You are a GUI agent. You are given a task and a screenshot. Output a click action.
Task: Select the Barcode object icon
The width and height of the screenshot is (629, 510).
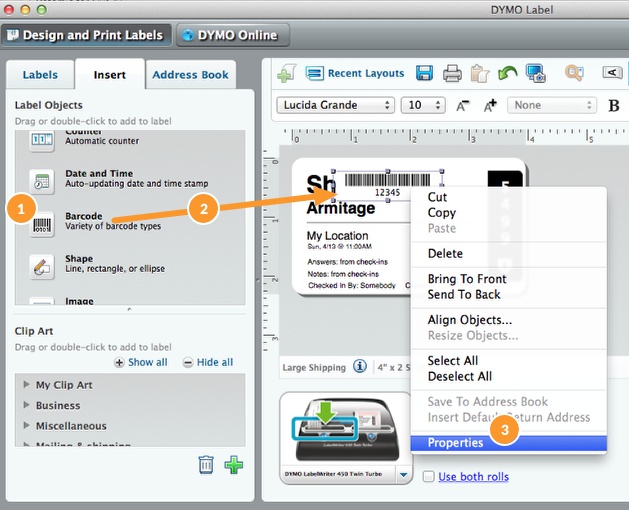click(x=42, y=224)
